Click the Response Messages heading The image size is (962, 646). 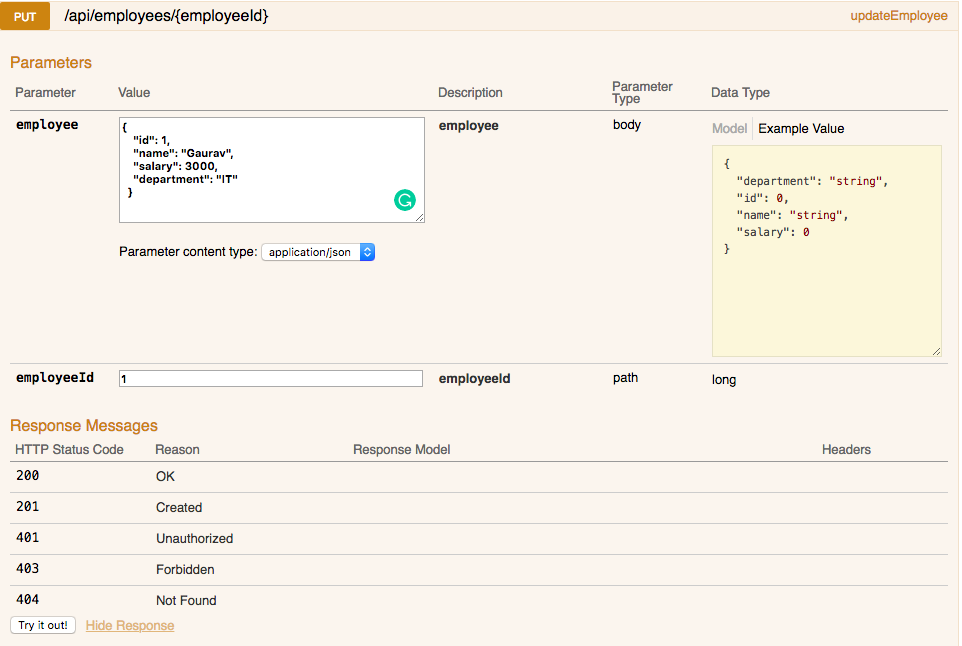click(84, 425)
